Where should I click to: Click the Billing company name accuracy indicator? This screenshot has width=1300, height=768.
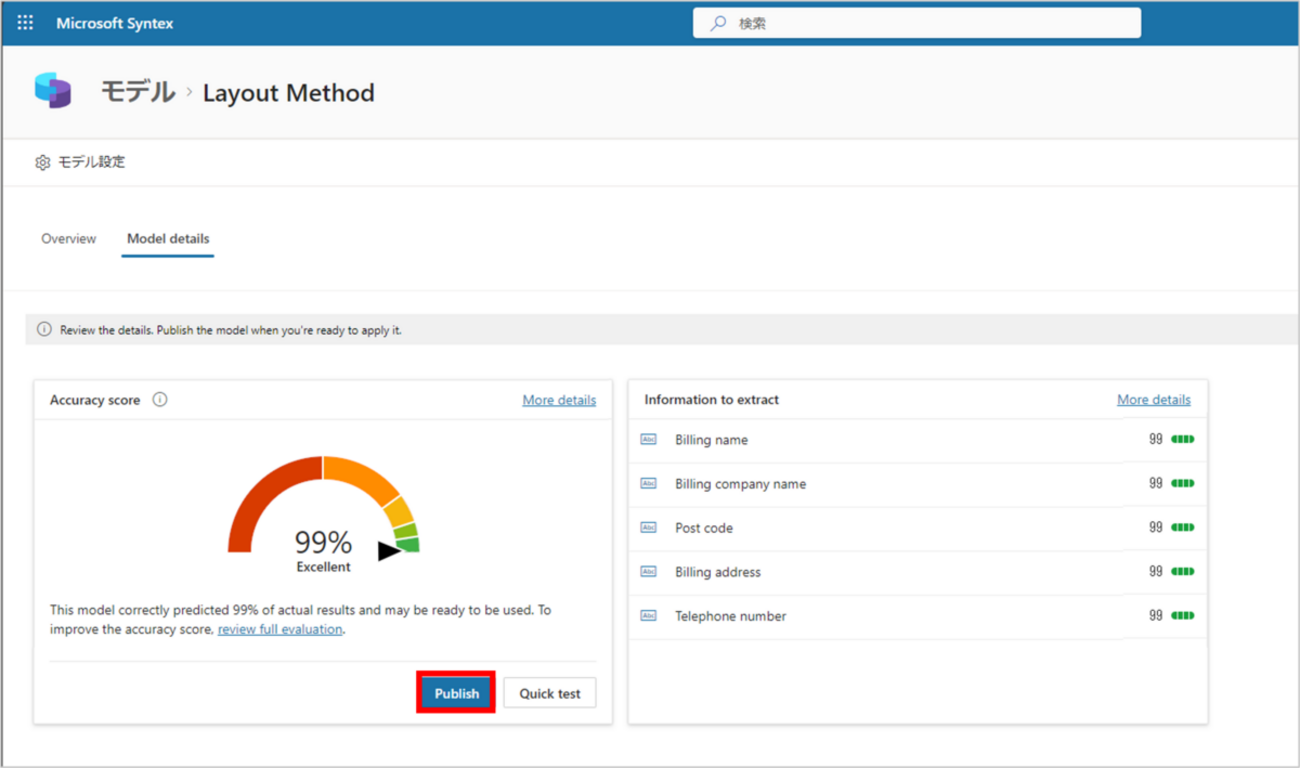tap(1182, 483)
